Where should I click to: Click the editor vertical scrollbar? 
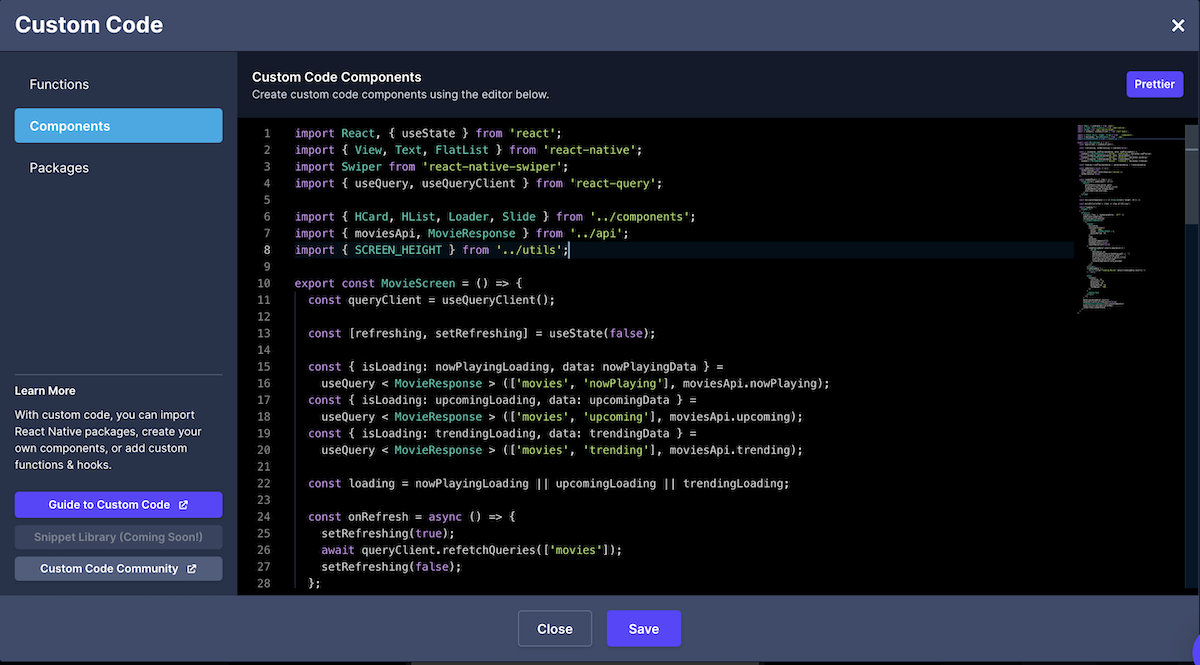tap(1191, 173)
